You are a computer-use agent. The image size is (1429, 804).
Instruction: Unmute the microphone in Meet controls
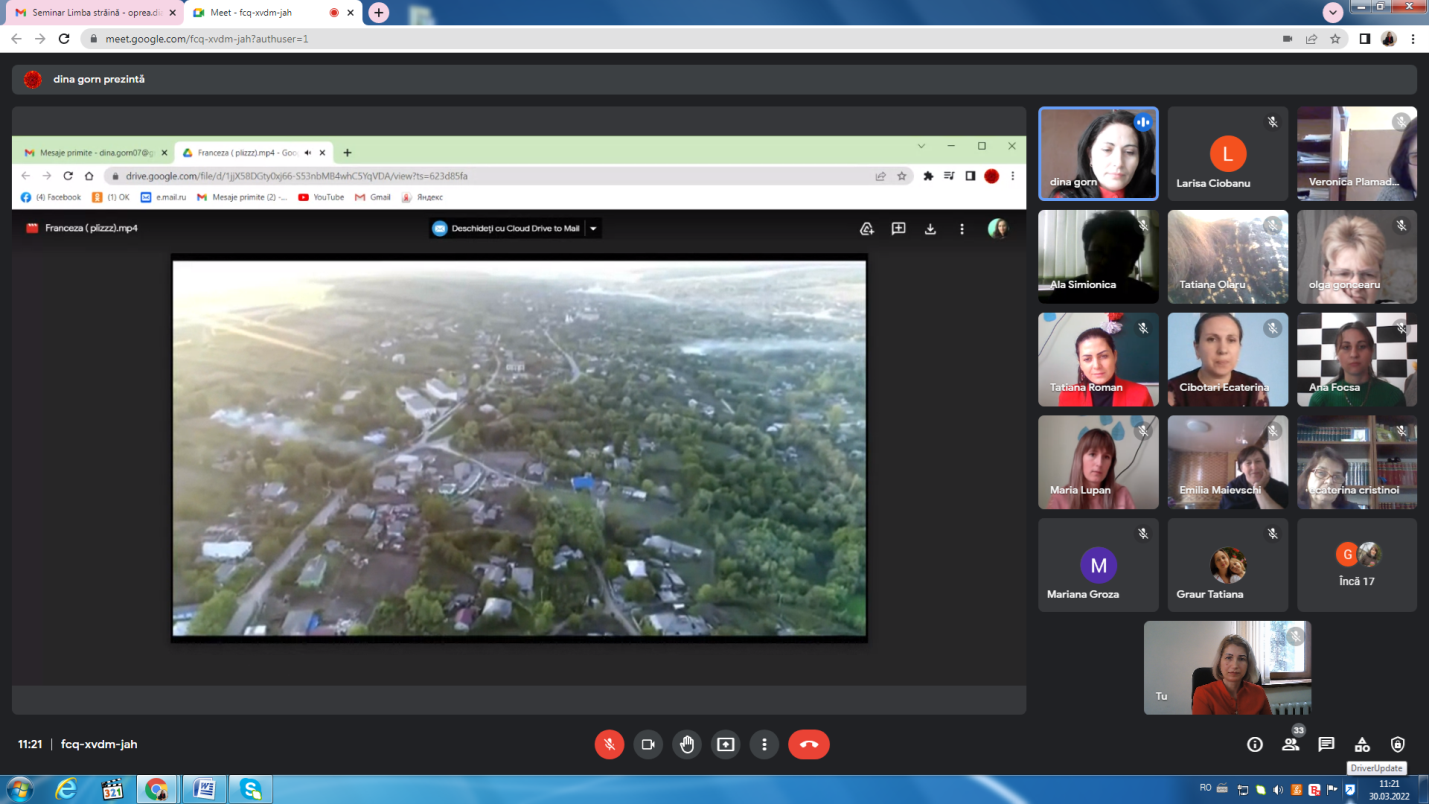[x=609, y=744]
